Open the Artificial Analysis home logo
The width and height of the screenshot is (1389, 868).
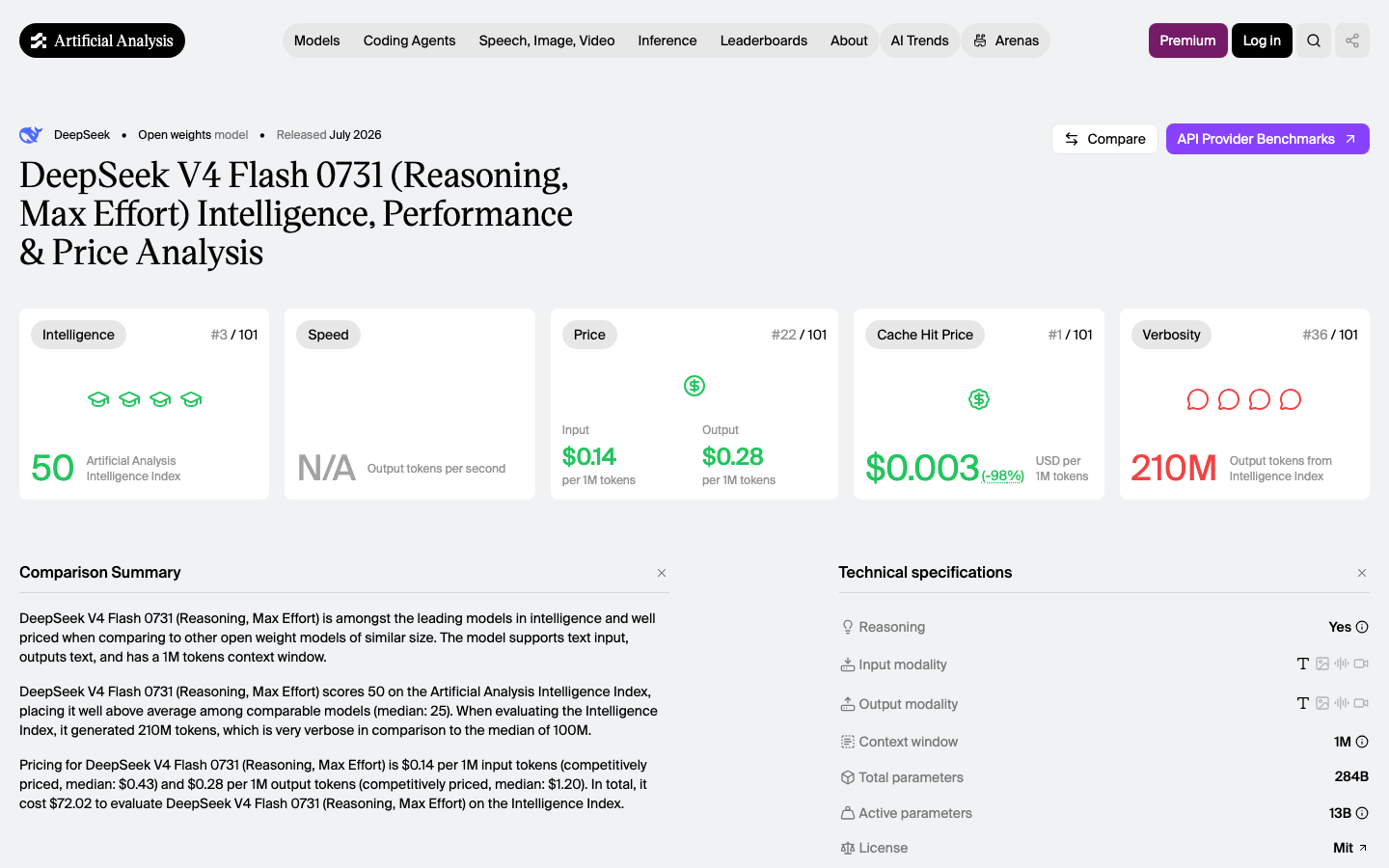pyautogui.click(x=102, y=41)
